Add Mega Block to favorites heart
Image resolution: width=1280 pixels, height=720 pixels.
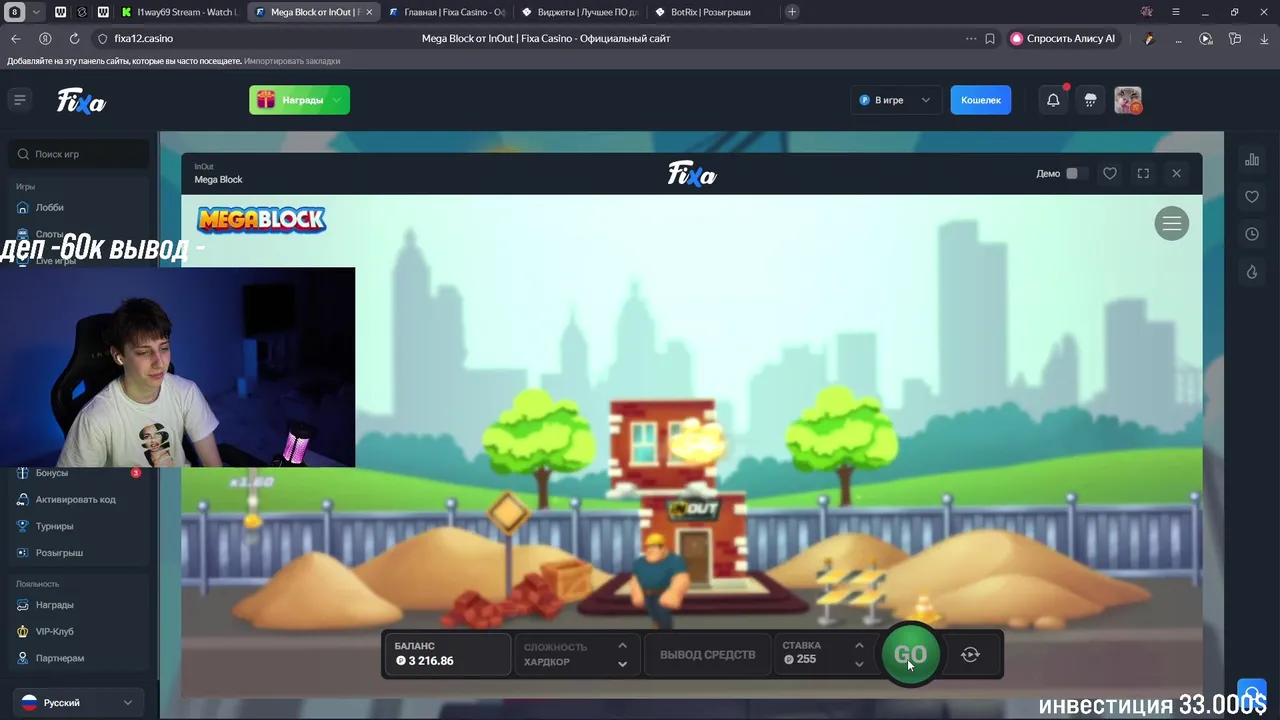point(1110,173)
